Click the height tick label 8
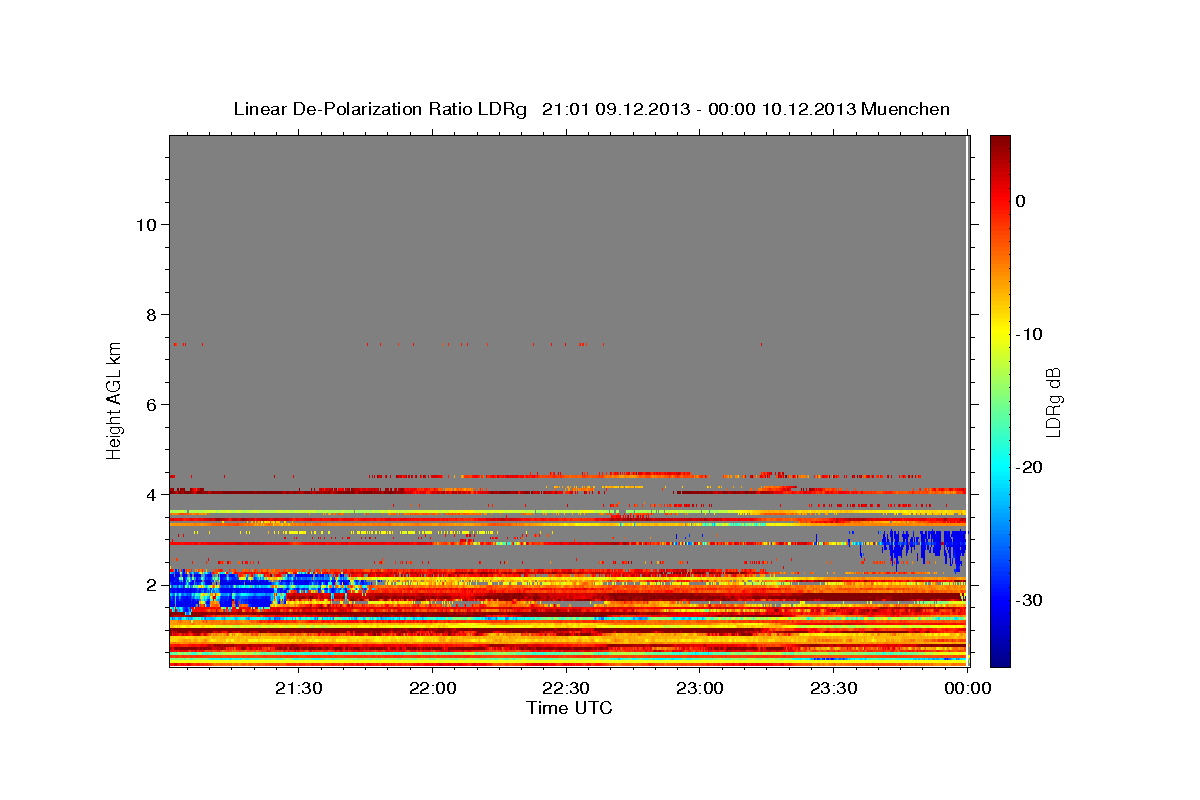The height and width of the screenshot is (800, 1200). 151,314
